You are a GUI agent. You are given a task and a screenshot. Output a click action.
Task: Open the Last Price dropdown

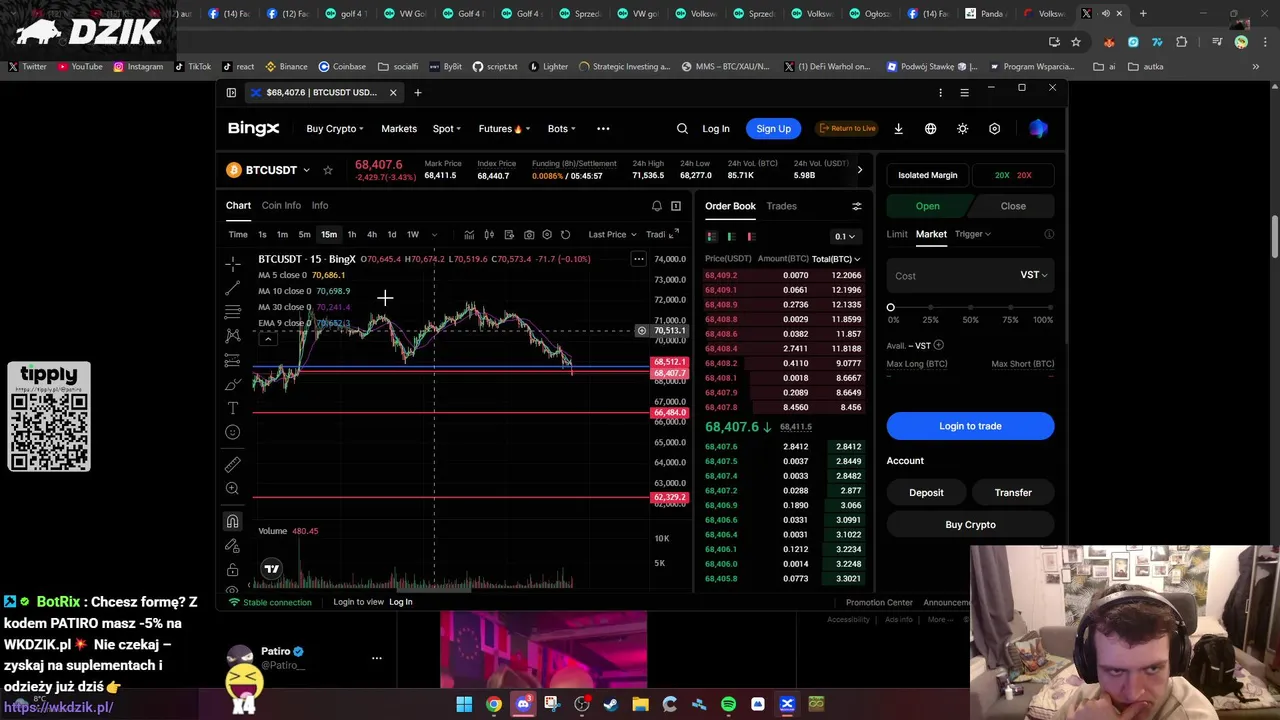point(612,235)
